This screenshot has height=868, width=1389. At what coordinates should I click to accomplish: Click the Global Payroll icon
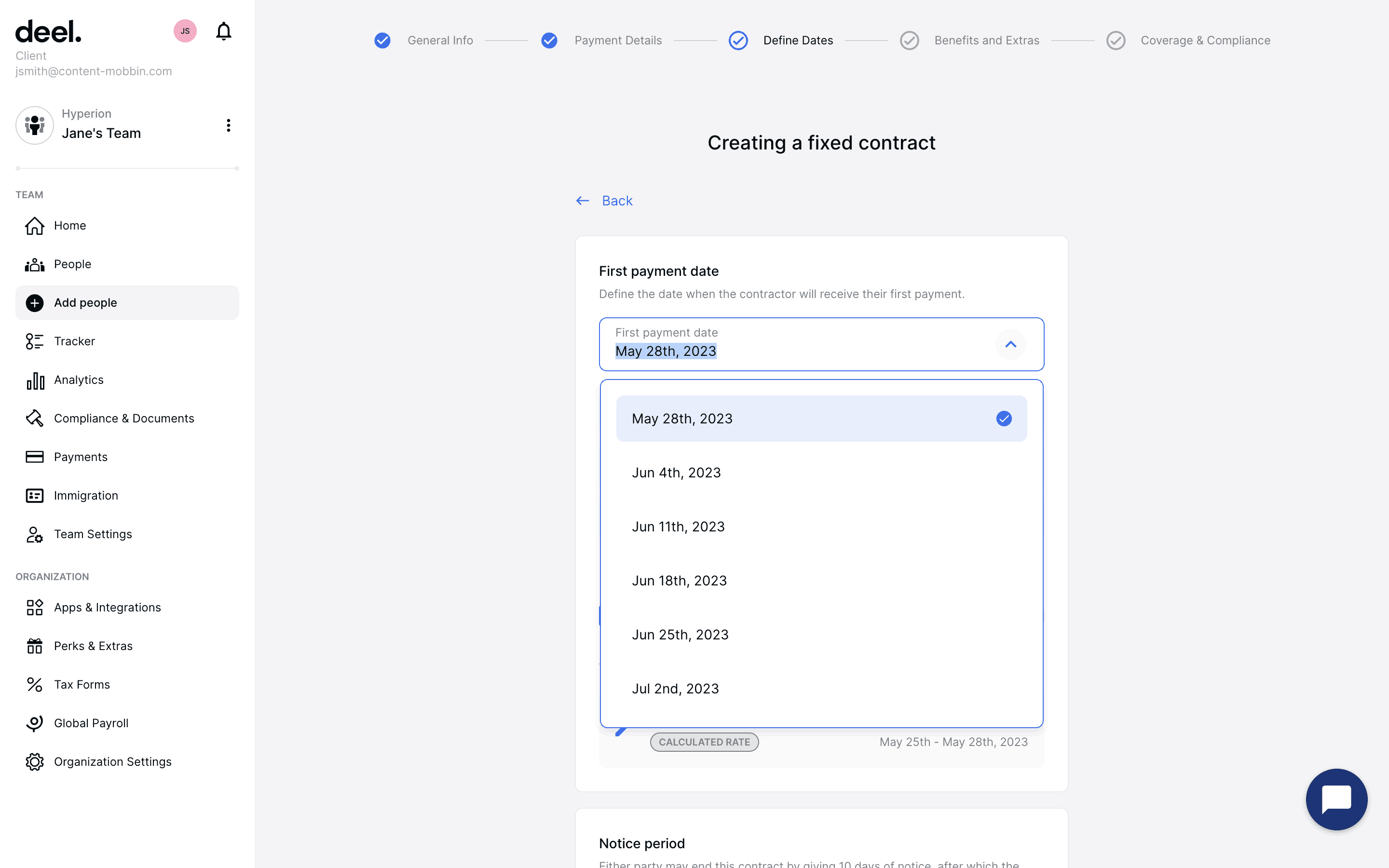34,723
